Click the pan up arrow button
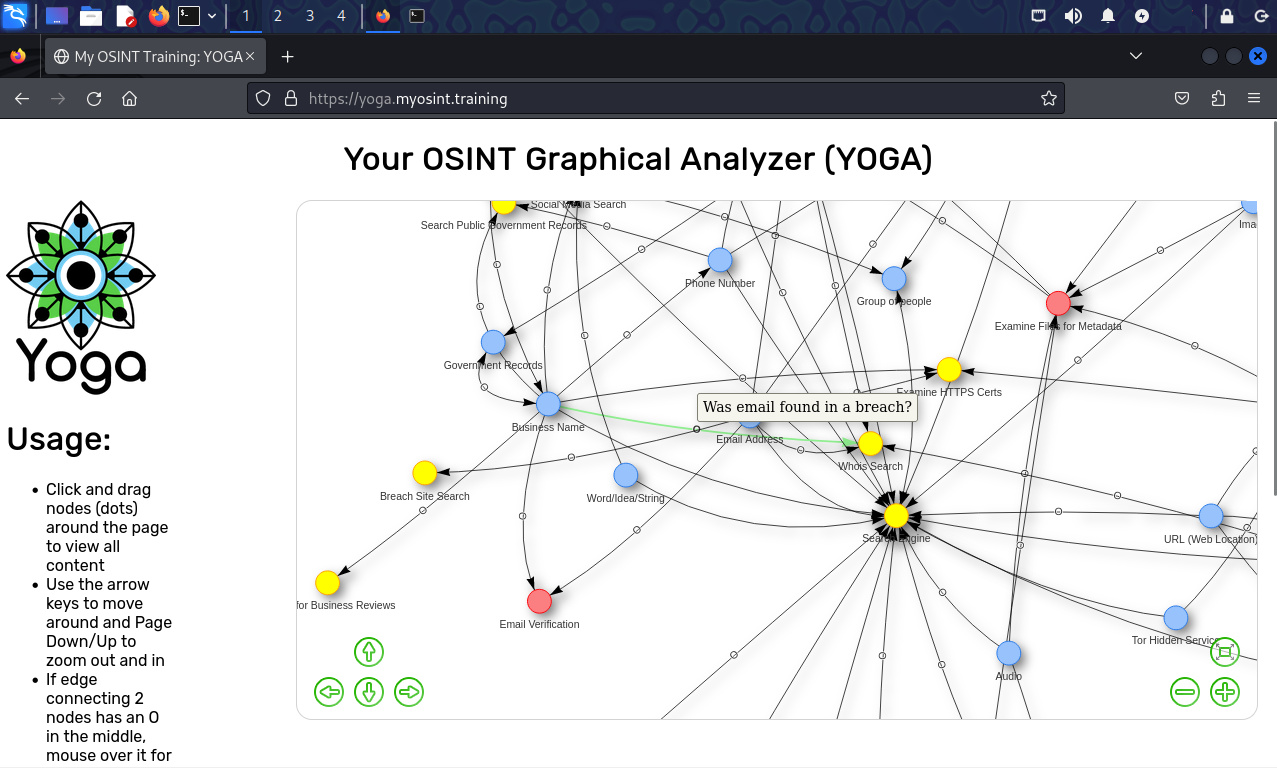Screen dimensions: 1277x768 click(369, 652)
